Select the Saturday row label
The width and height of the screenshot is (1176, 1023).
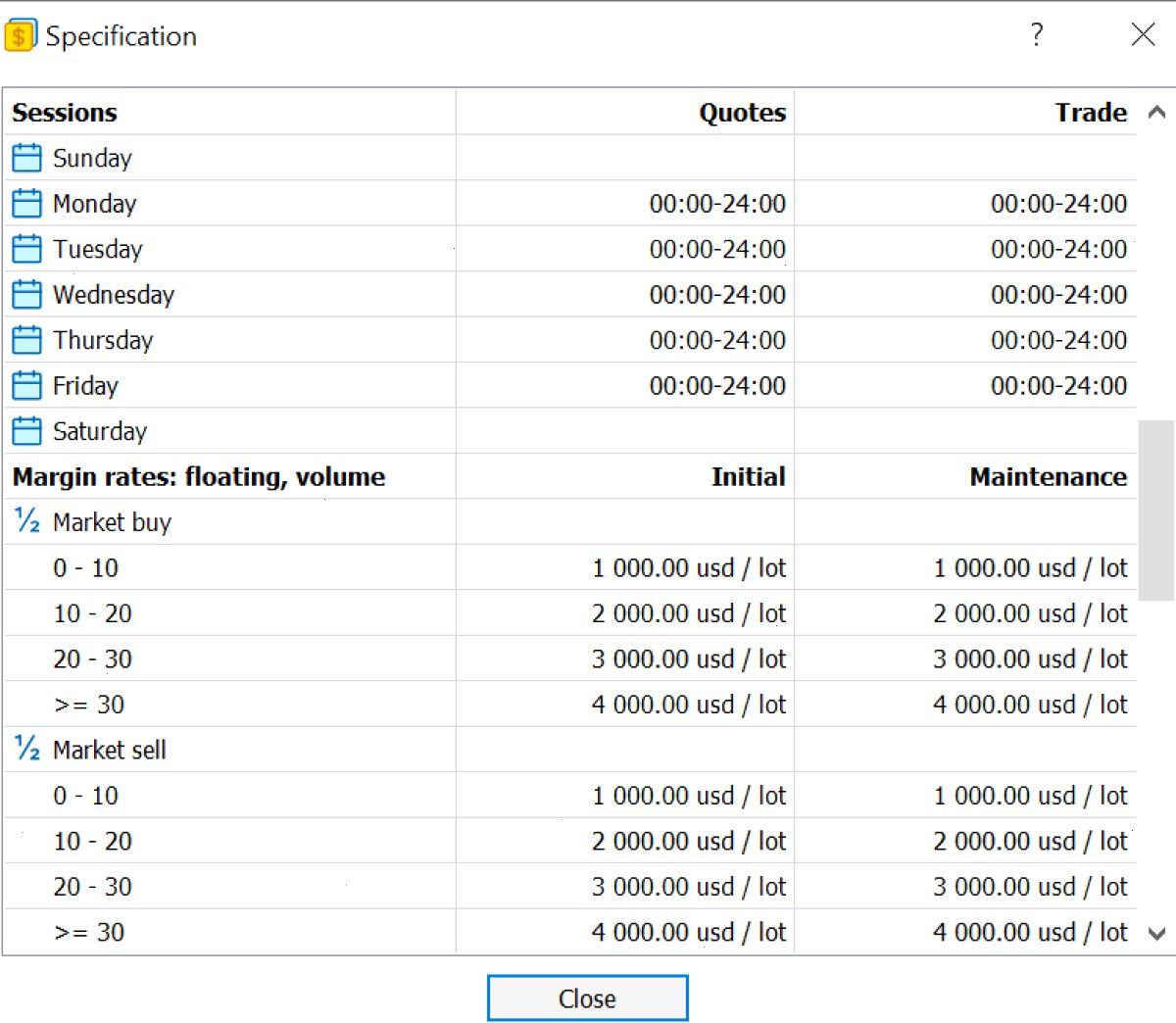click(100, 431)
